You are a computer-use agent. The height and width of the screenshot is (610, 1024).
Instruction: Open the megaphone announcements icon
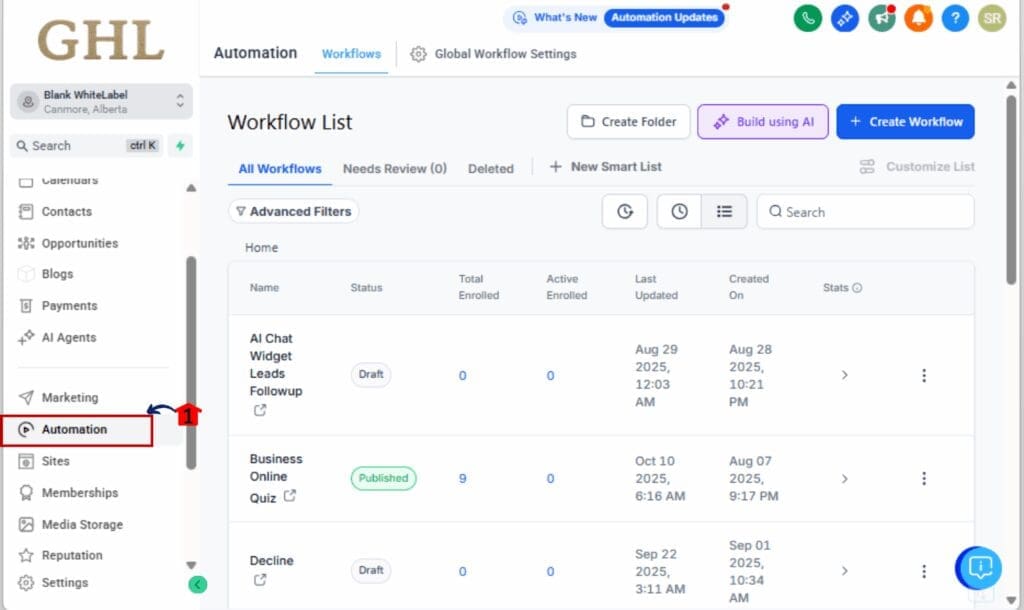881,18
